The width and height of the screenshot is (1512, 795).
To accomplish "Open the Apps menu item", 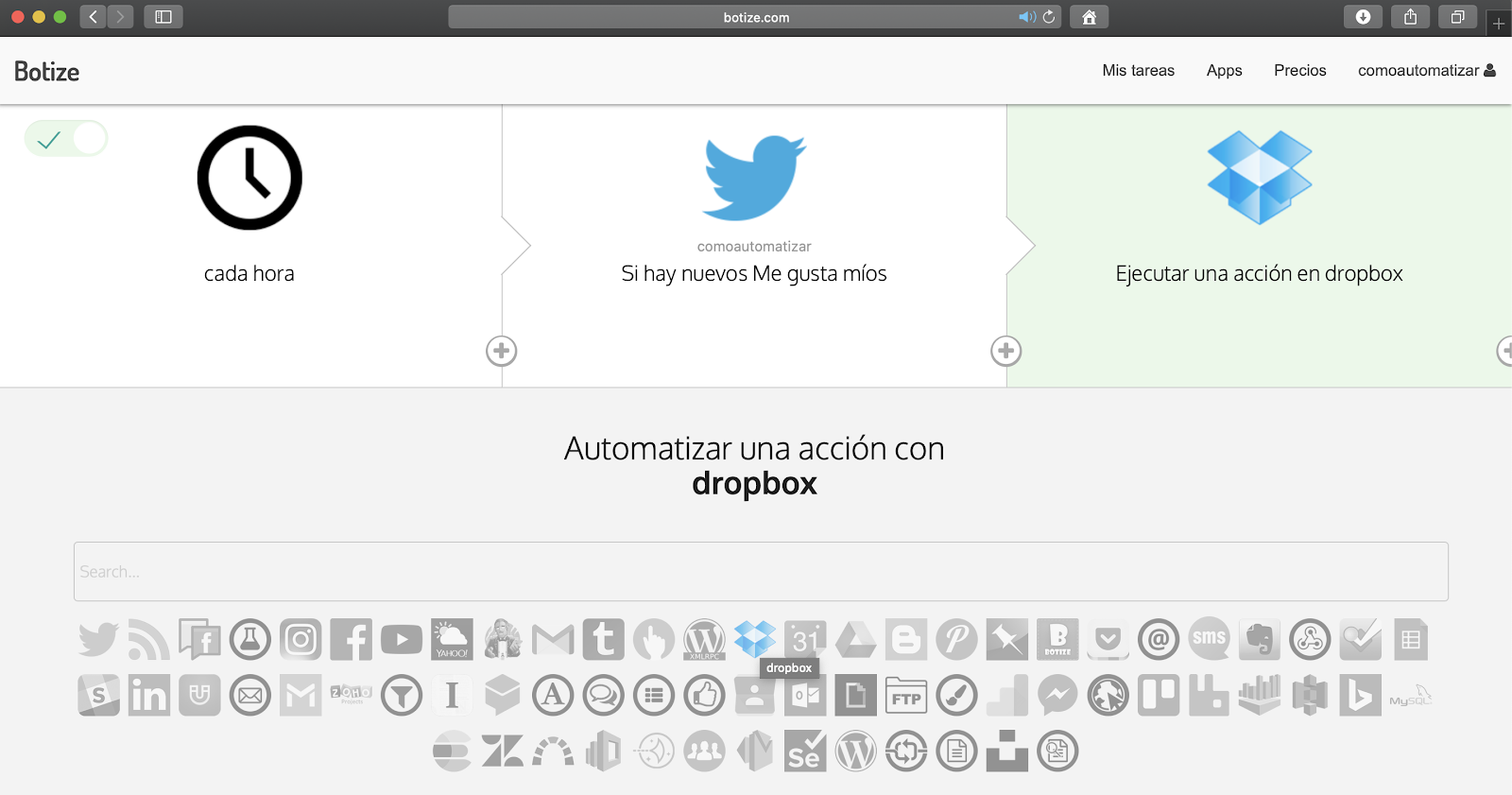I will point(1224,71).
